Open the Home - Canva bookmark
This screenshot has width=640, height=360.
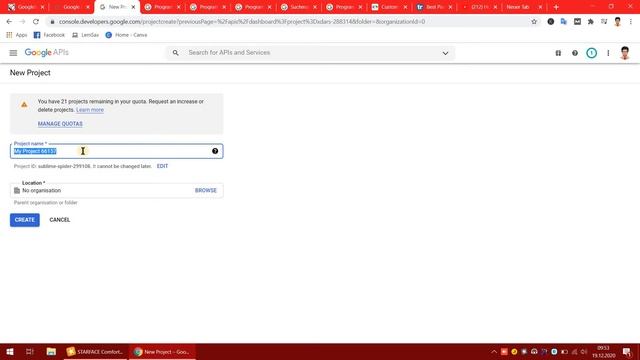[x=127, y=35]
